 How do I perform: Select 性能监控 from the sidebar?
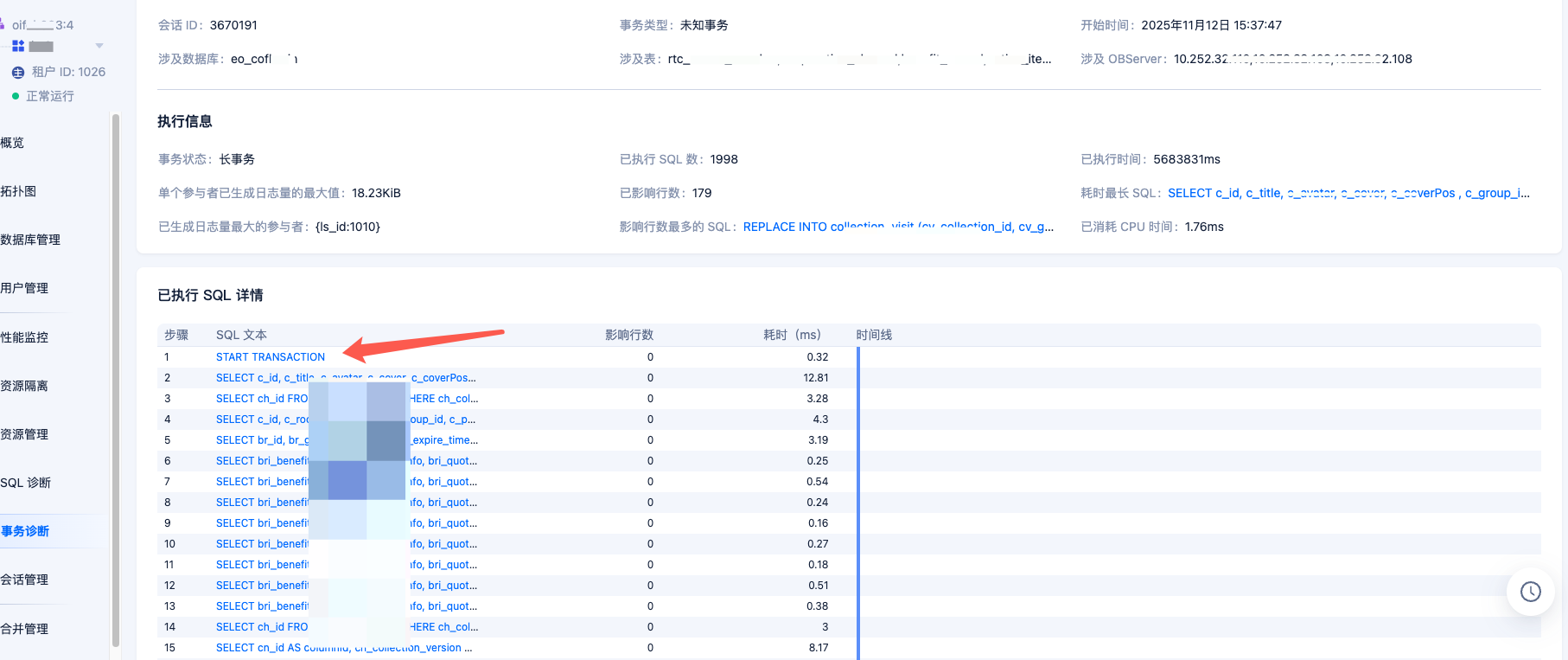point(25,337)
